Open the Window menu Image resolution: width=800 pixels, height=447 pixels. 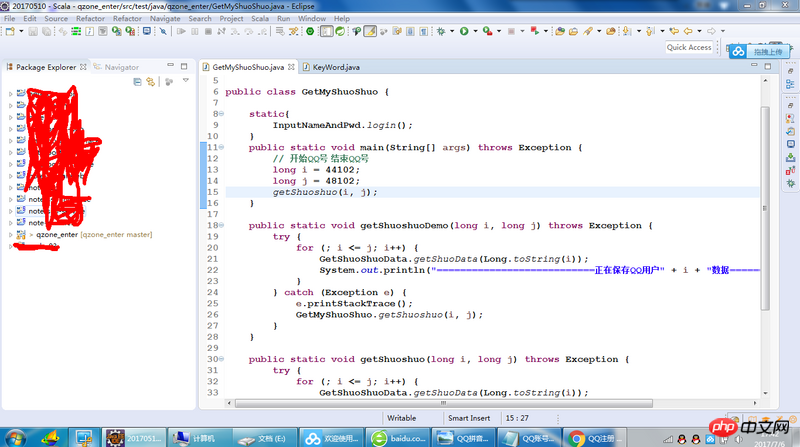pos(312,18)
